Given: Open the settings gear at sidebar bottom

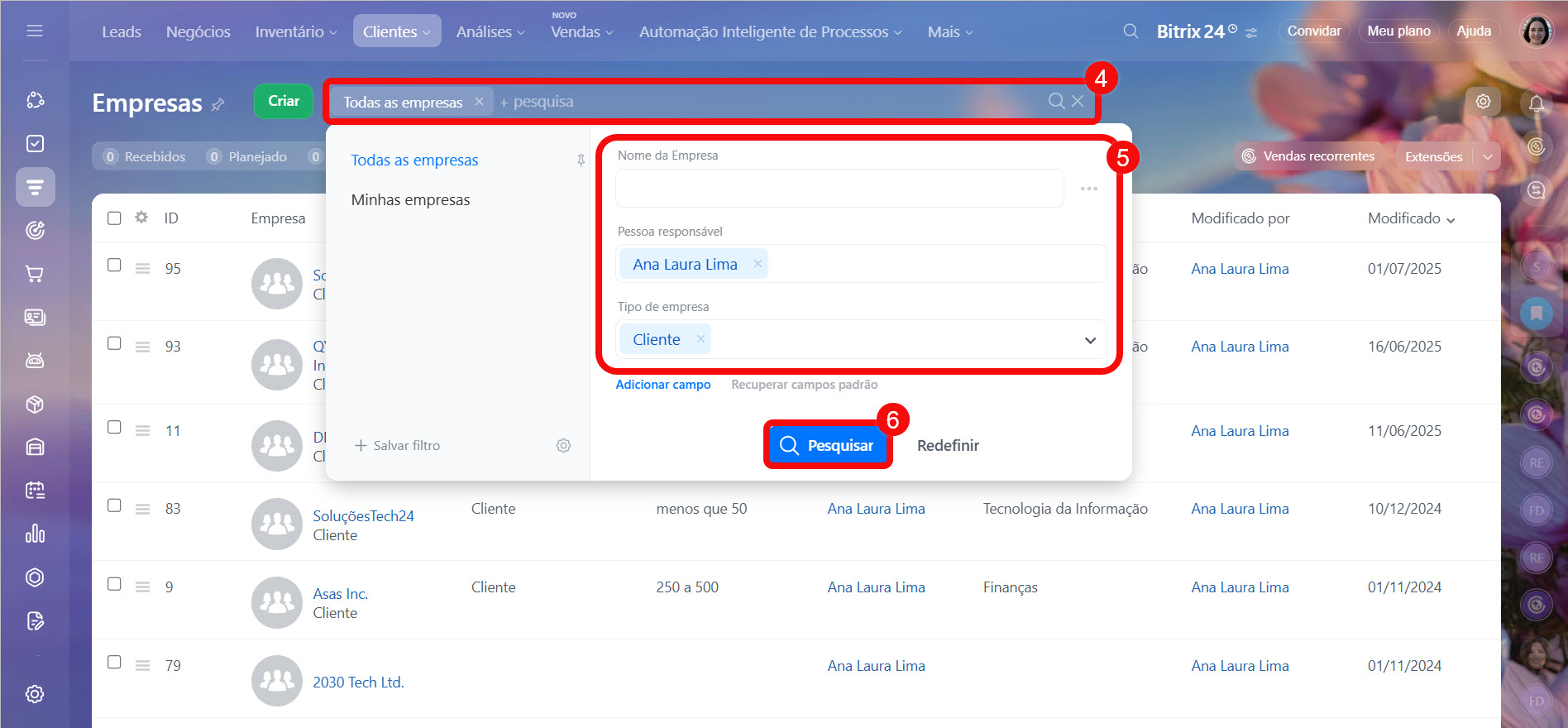Looking at the screenshot, I should [x=35, y=694].
